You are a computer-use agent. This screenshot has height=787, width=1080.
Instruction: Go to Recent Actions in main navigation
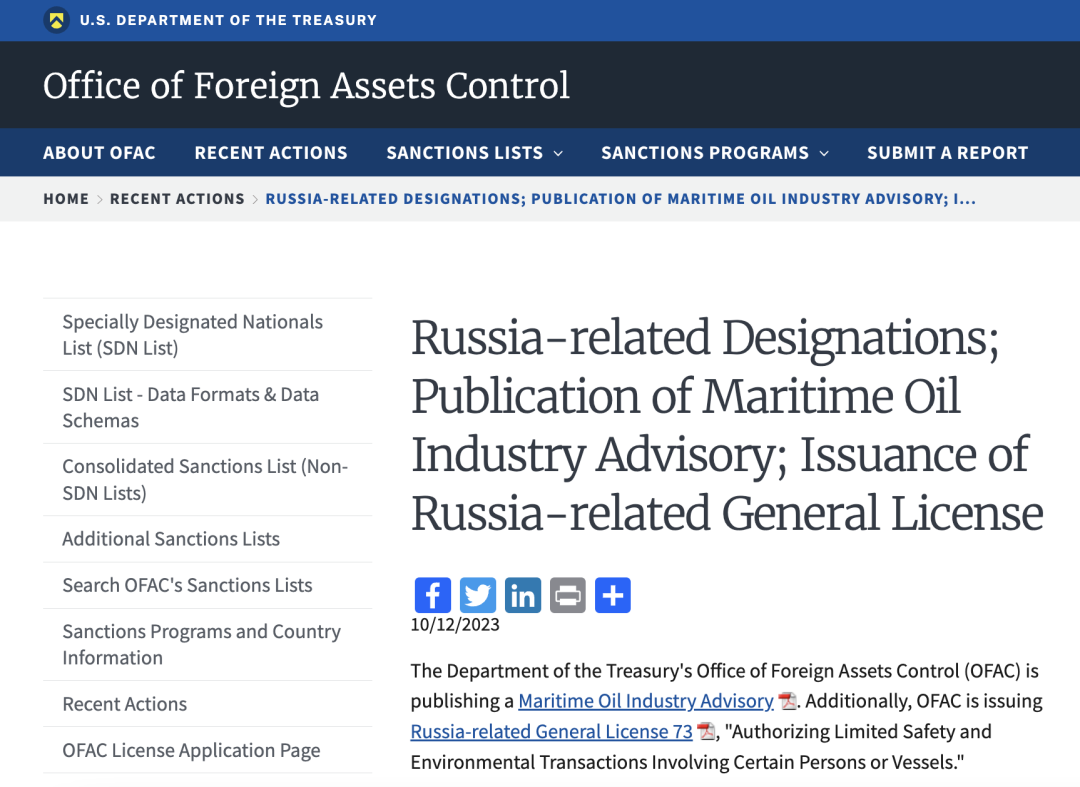click(x=271, y=153)
